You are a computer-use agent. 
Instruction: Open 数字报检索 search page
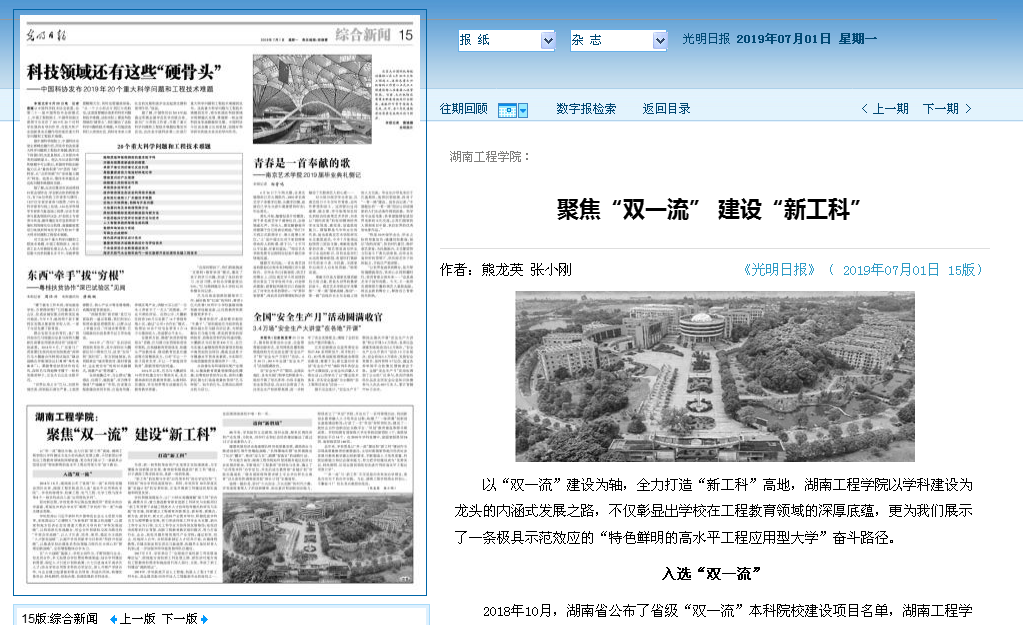tap(586, 109)
